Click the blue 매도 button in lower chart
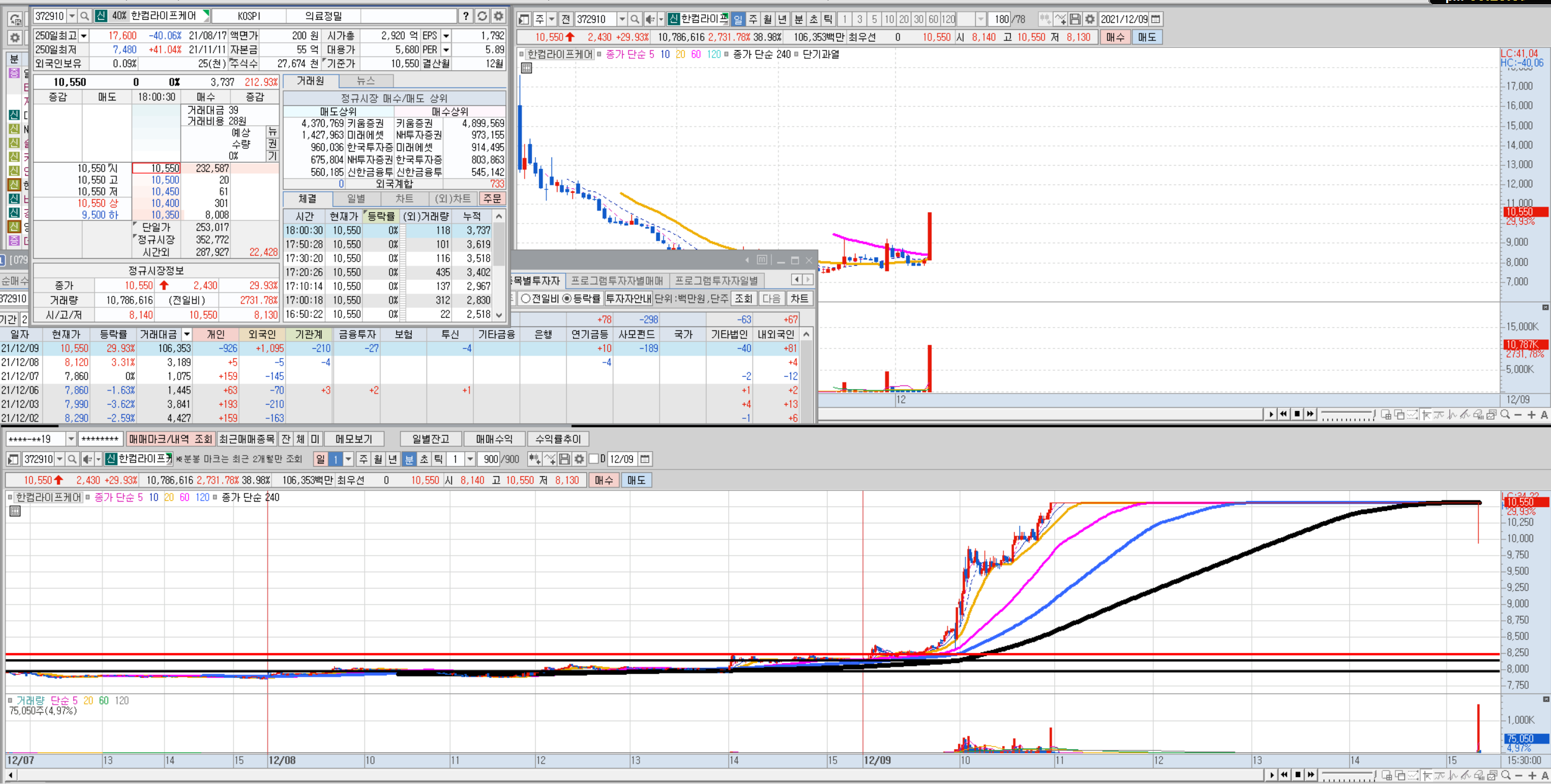1551x784 pixels. pyautogui.click(x=636, y=480)
